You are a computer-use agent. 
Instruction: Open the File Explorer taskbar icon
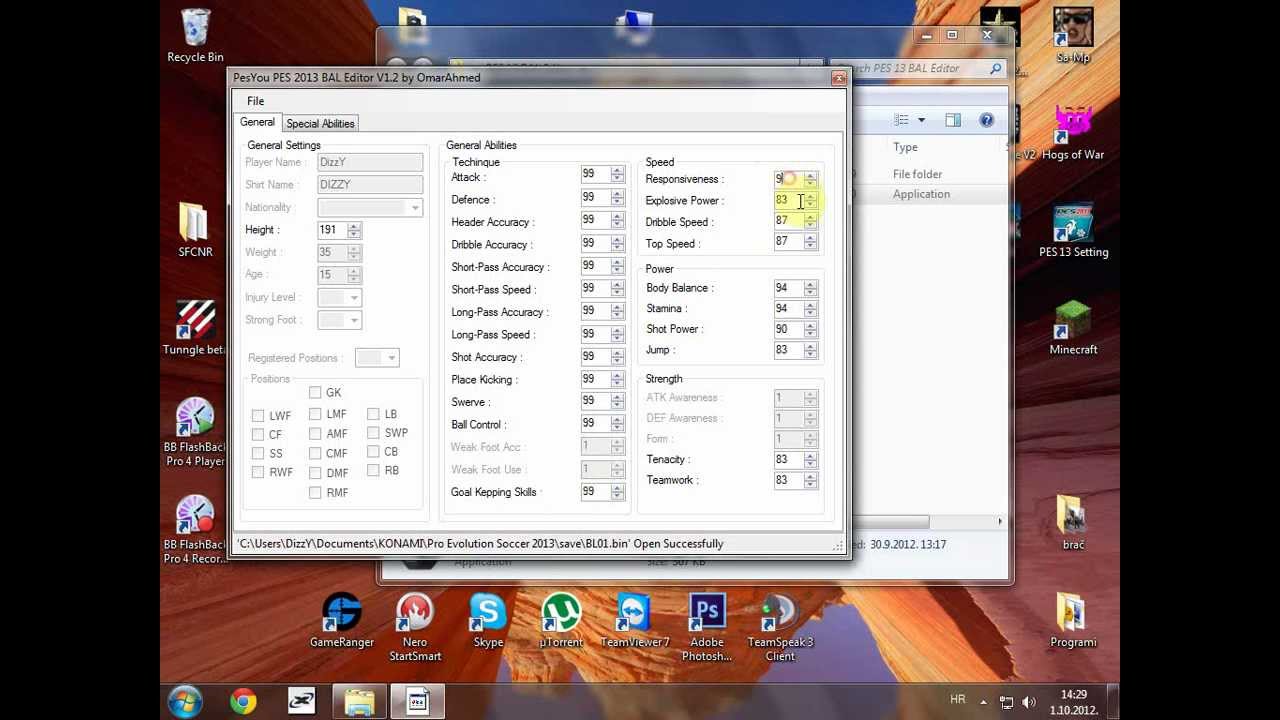[359, 702]
